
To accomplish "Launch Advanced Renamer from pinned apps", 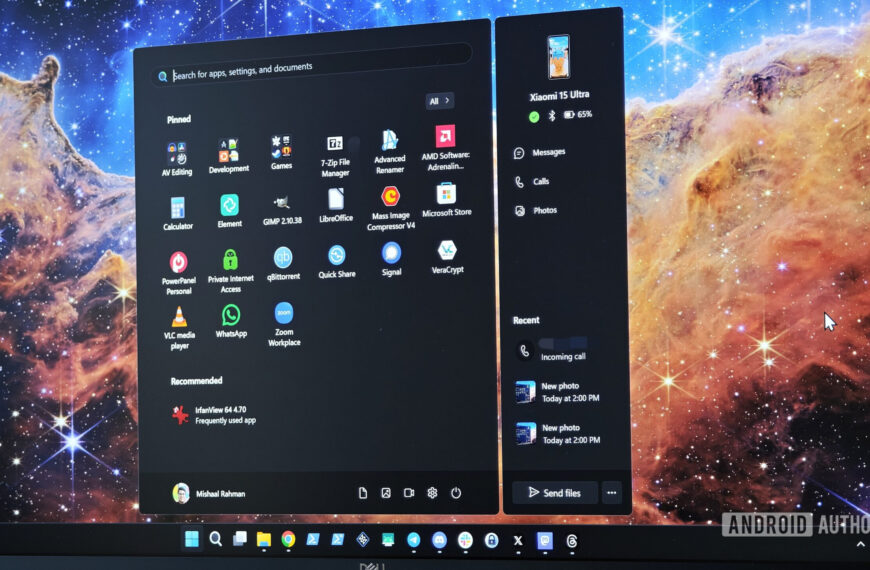I will [x=390, y=152].
